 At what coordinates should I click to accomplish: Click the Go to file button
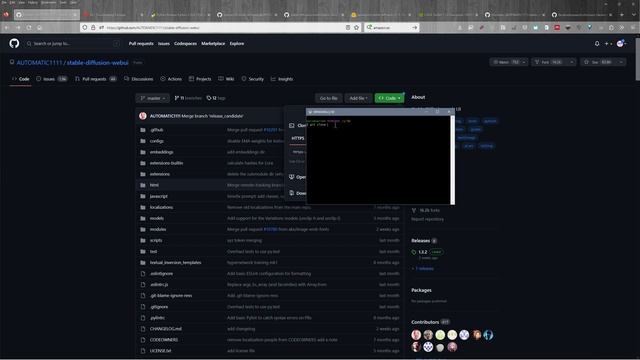(329, 98)
